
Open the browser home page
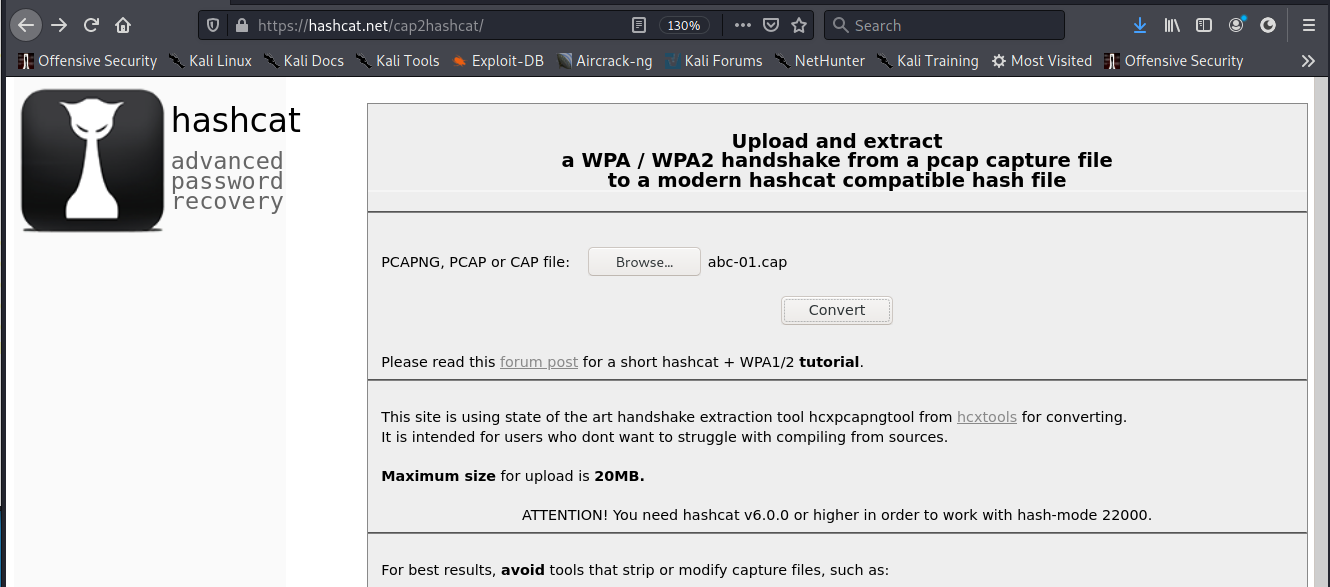[x=123, y=25]
